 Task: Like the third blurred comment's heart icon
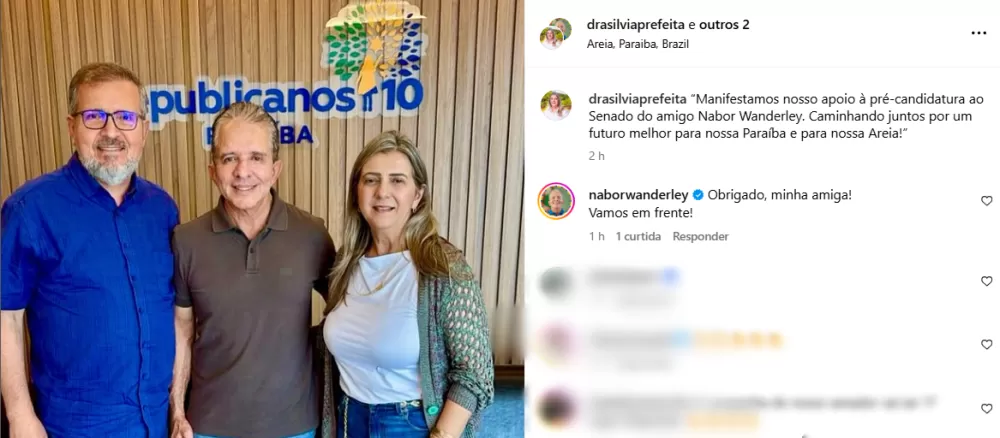point(987,409)
